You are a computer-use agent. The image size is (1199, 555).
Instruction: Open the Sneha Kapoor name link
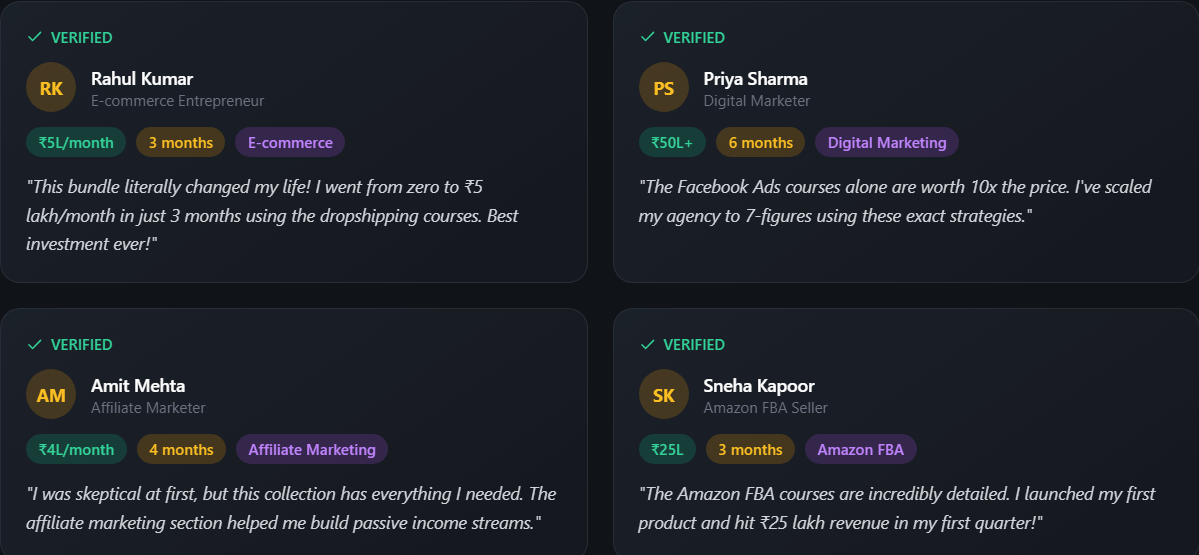coord(759,386)
